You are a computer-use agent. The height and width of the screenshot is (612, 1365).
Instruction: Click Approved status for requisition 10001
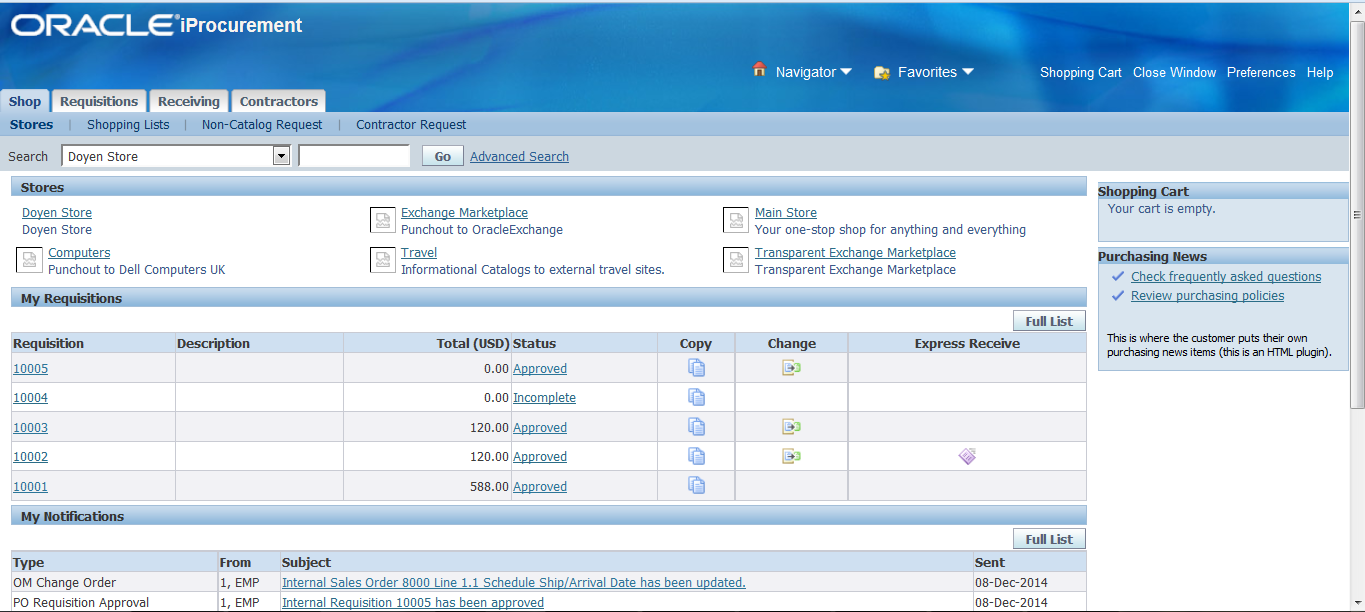(x=540, y=486)
